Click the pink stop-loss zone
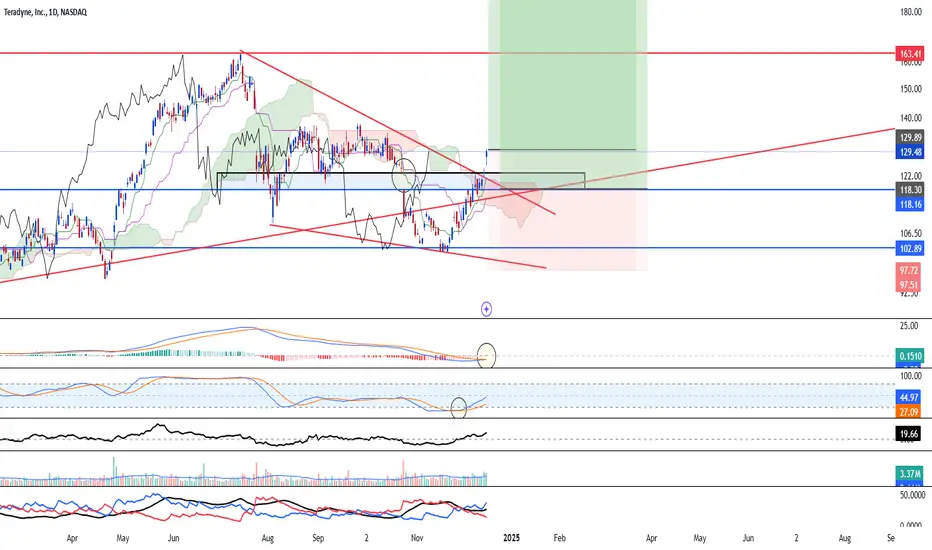Image resolution: width=932 pixels, height=550 pixels. click(x=568, y=229)
